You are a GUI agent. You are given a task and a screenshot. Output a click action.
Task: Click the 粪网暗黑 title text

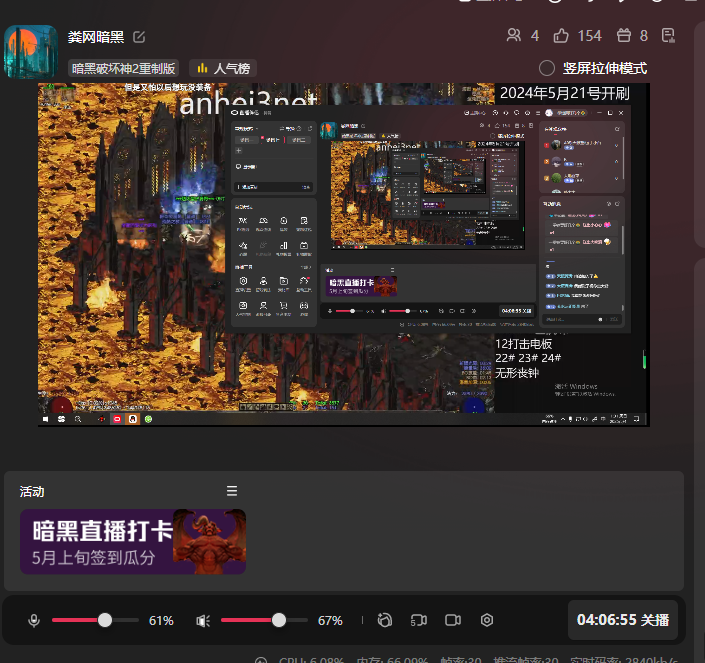96,37
